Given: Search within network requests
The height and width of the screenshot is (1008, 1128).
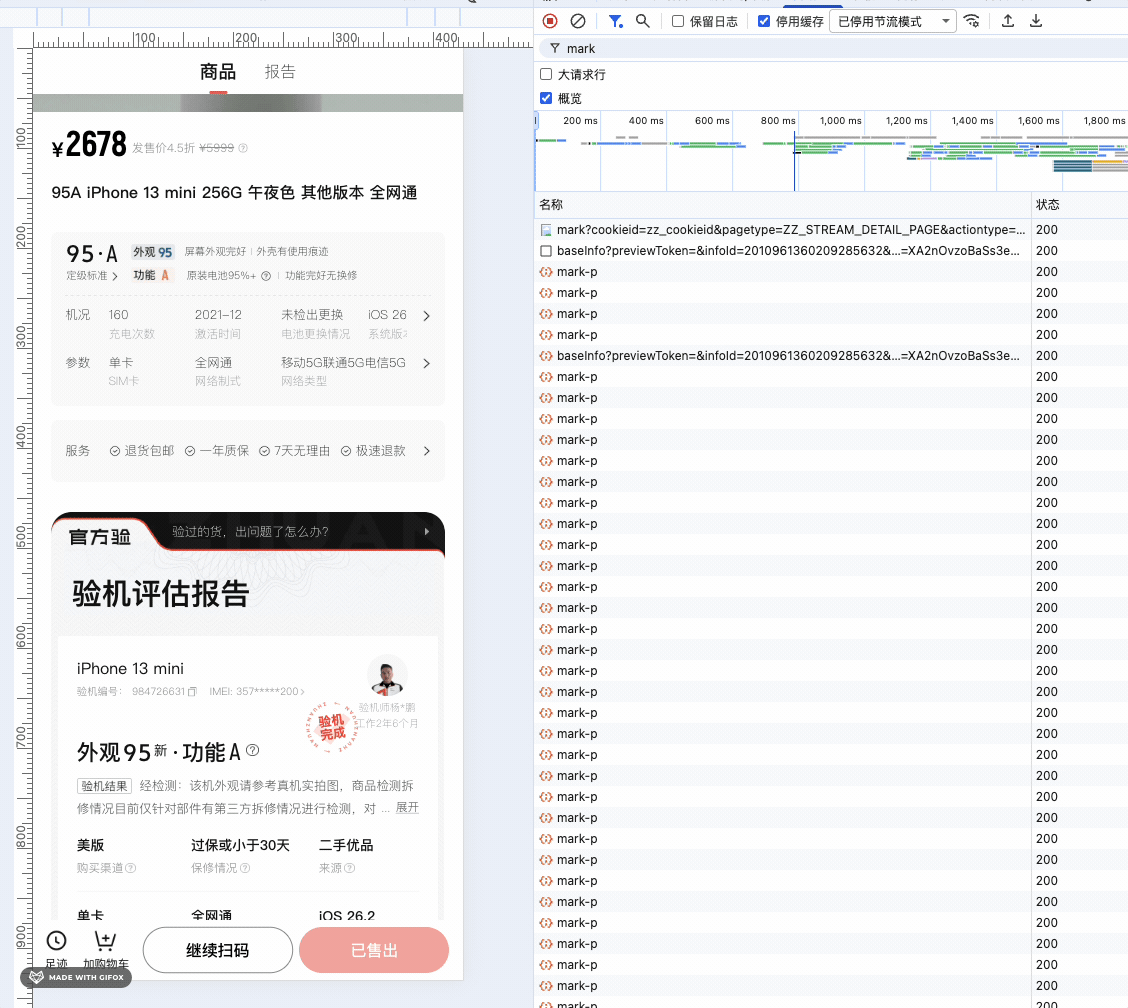Looking at the screenshot, I should 642,20.
